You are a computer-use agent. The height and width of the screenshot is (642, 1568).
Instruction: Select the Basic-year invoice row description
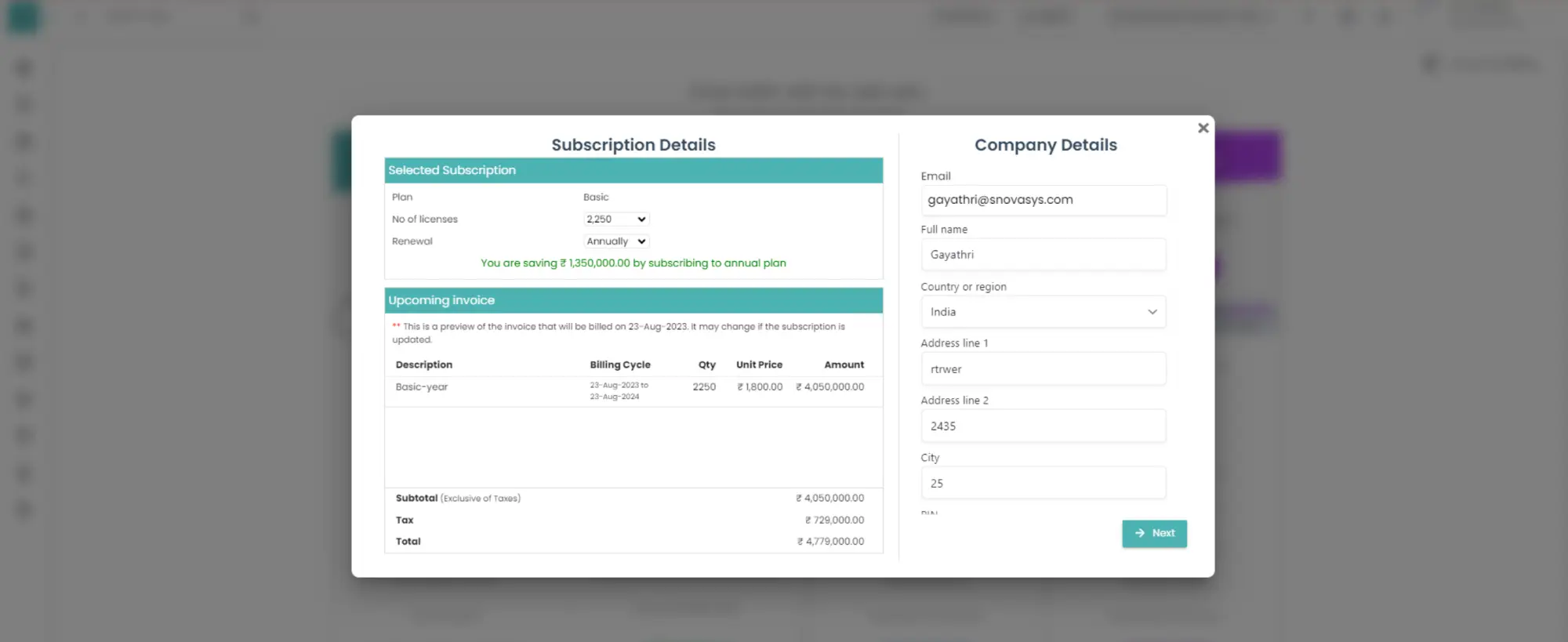click(421, 387)
